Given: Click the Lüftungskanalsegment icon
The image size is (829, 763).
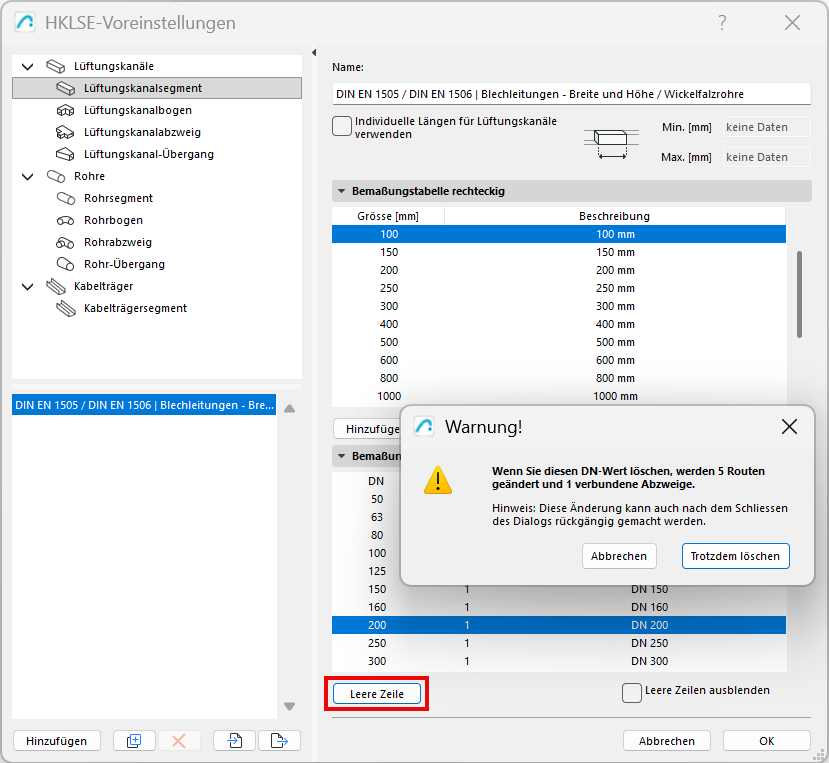Looking at the screenshot, I should point(66,88).
